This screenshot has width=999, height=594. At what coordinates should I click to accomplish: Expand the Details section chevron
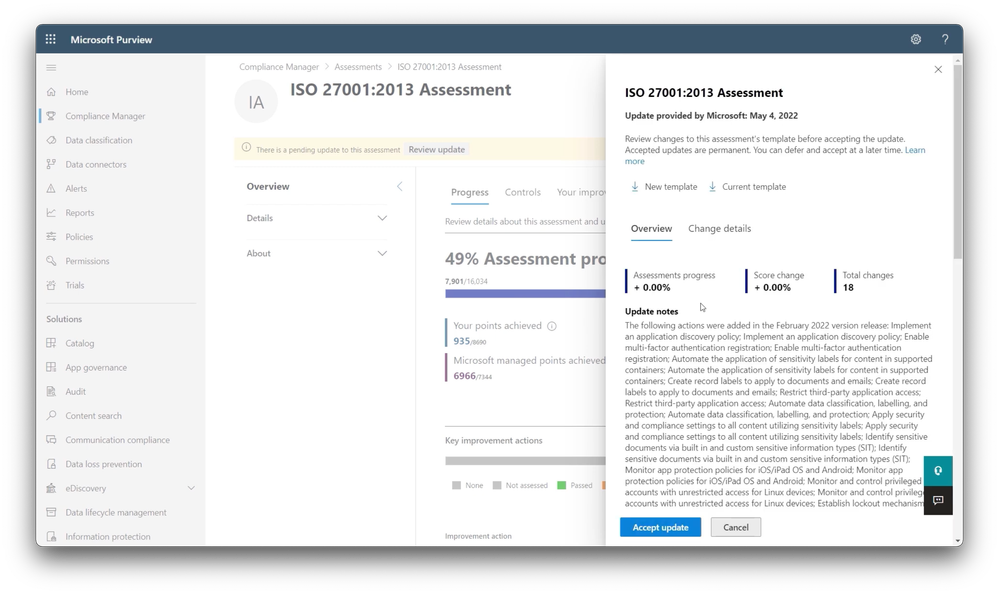coord(382,218)
